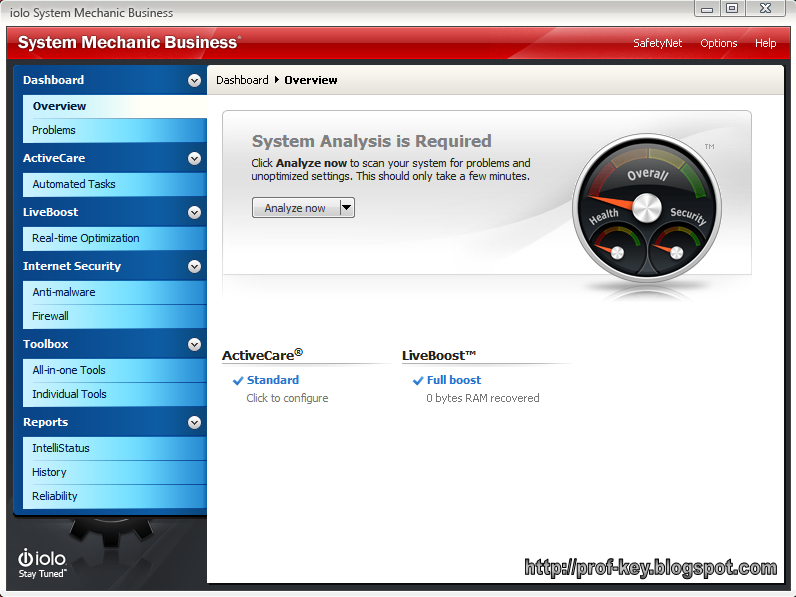Select Overview in the sidebar
The image size is (796, 597).
[115, 106]
